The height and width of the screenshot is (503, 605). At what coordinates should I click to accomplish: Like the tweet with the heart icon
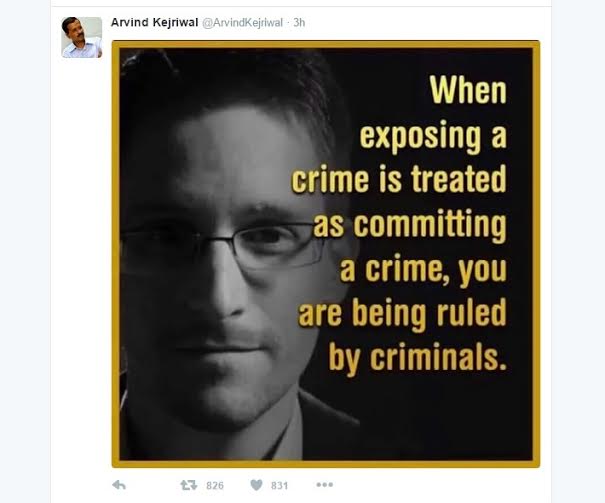256,485
